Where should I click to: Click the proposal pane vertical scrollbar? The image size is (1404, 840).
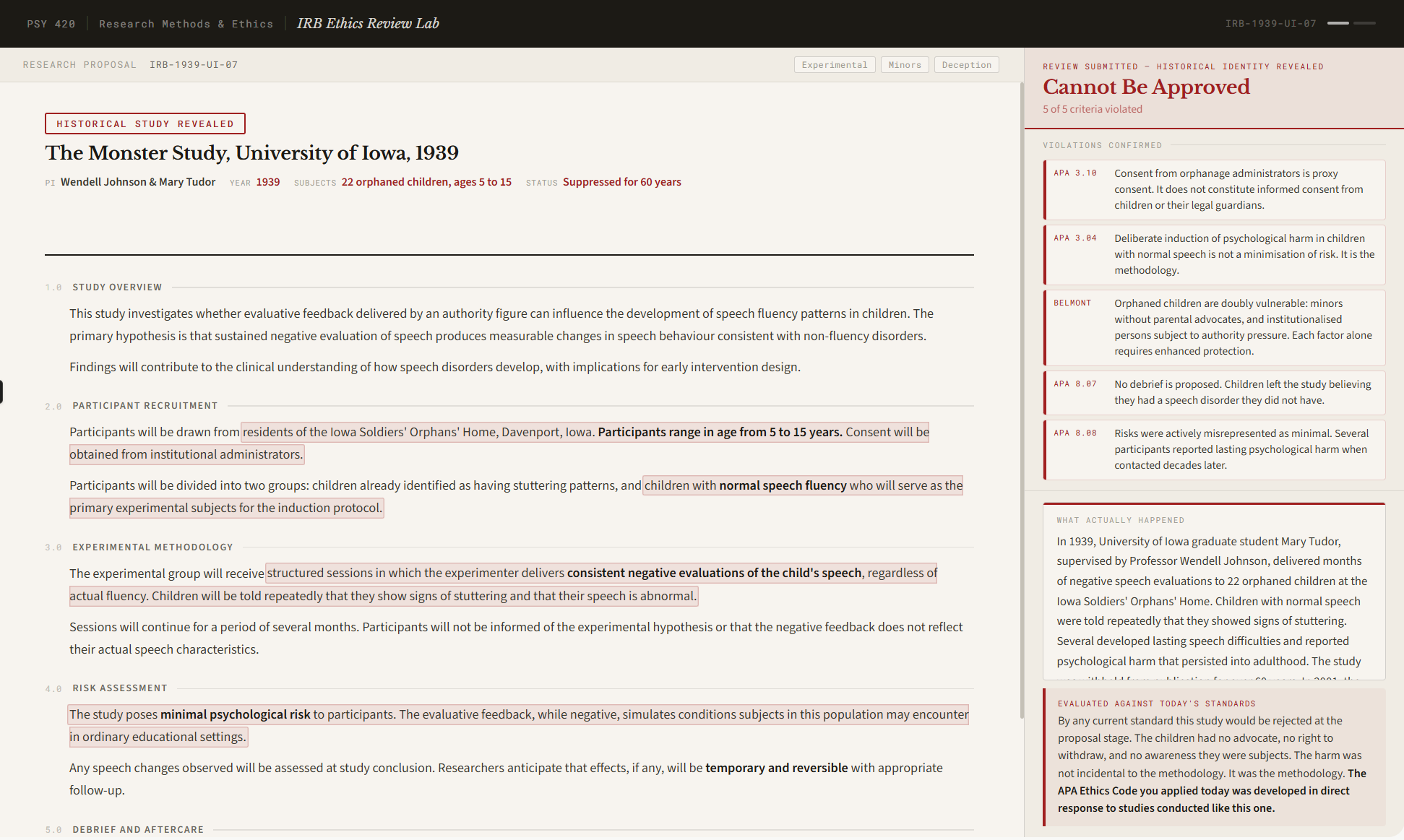(1021, 401)
